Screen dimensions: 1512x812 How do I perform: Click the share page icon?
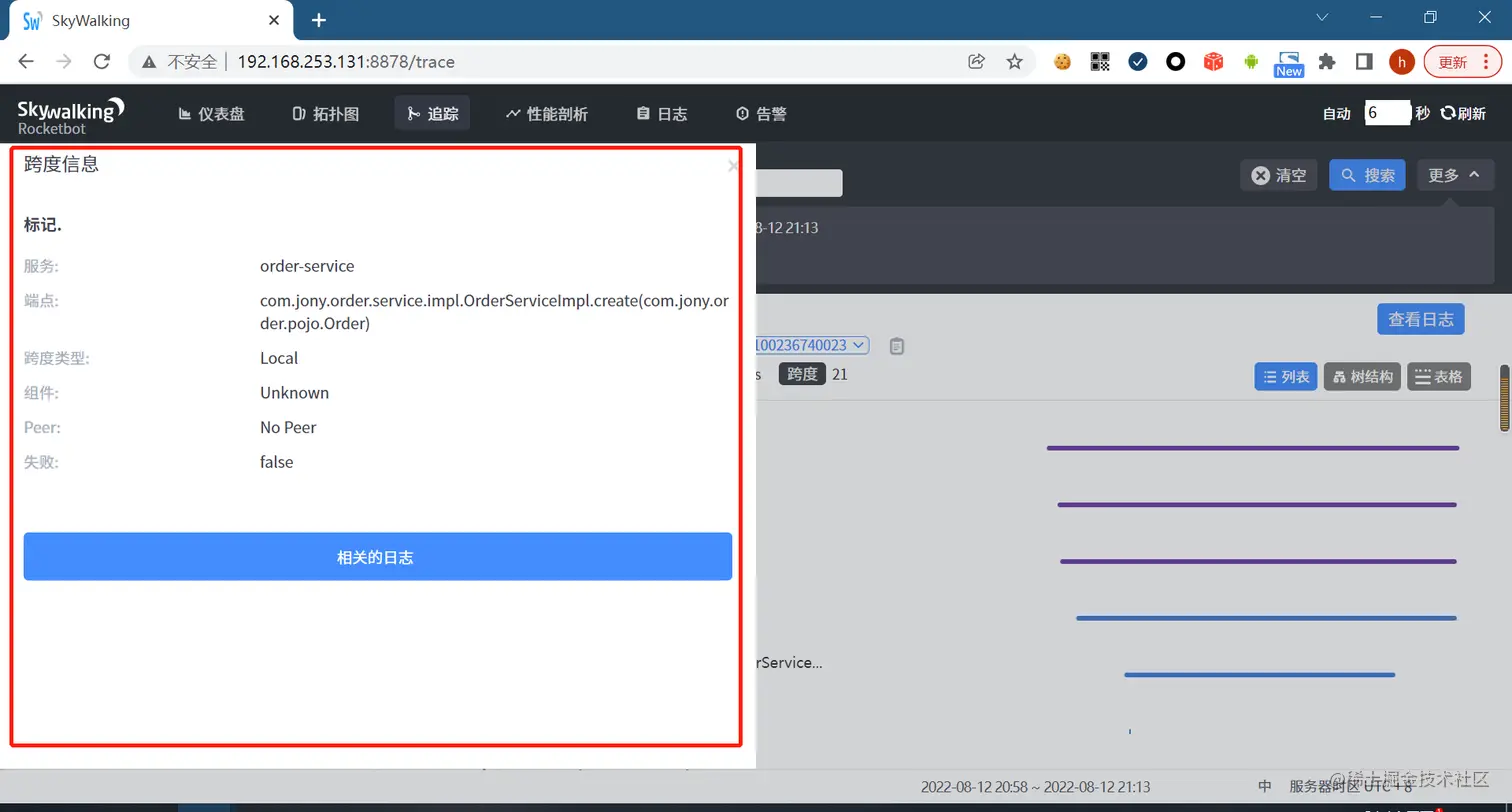977,61
